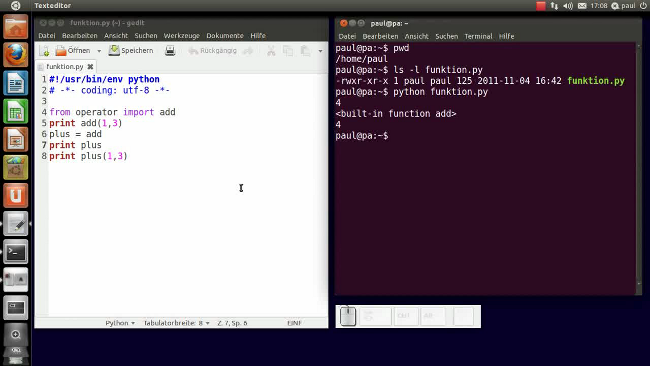
Task: Open the power session menu icon
Action: tap(643, 6)
